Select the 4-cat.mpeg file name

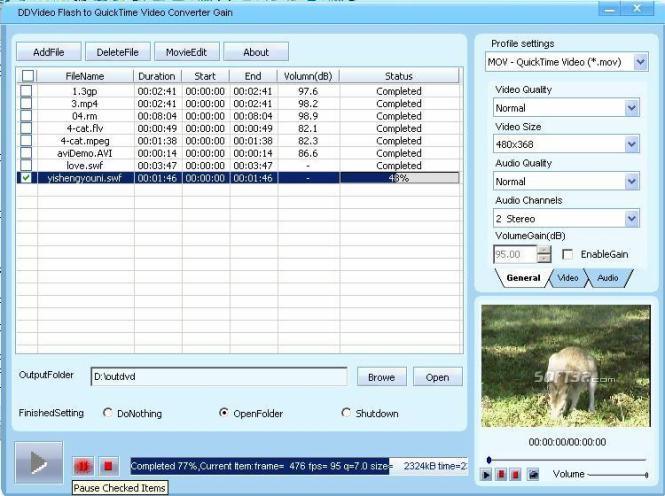tap(85, 141)
